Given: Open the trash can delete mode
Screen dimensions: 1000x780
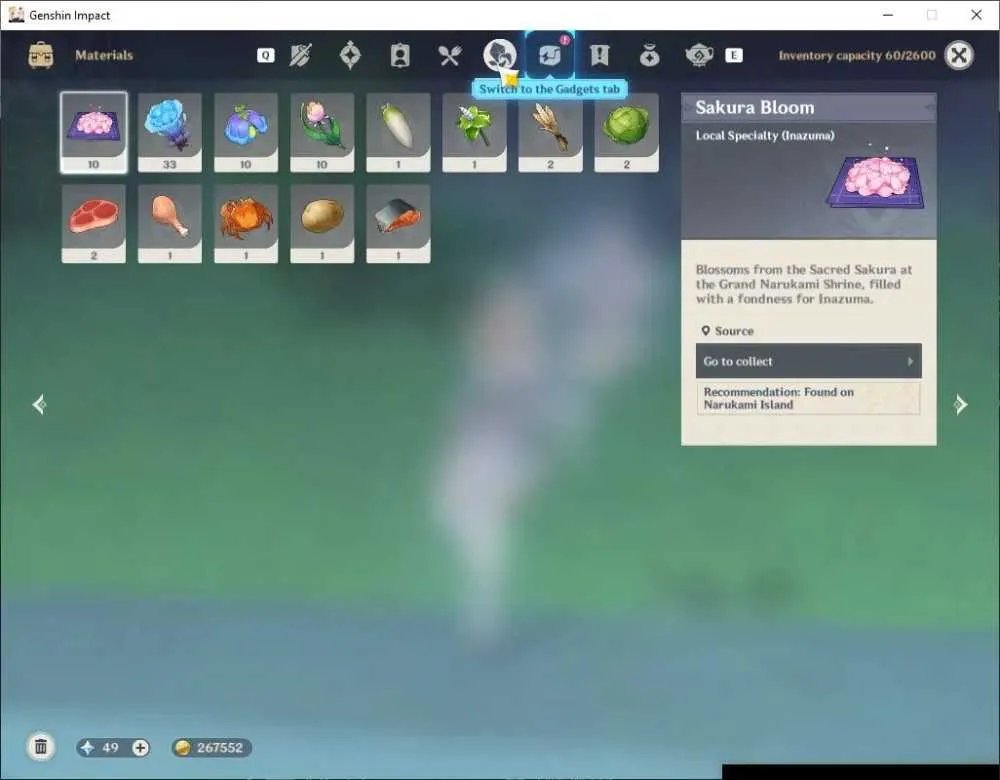Looking at the screenshot, I should (41, 747).
